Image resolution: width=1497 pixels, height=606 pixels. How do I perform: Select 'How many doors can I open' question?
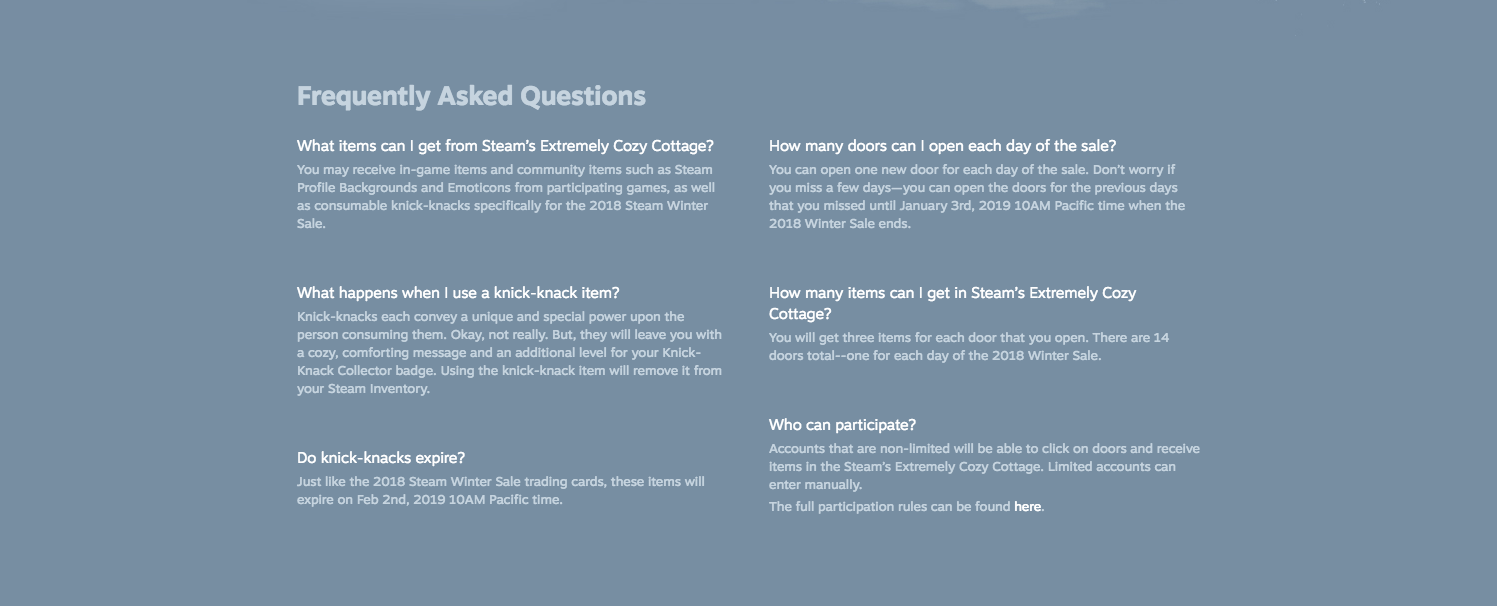942,146
